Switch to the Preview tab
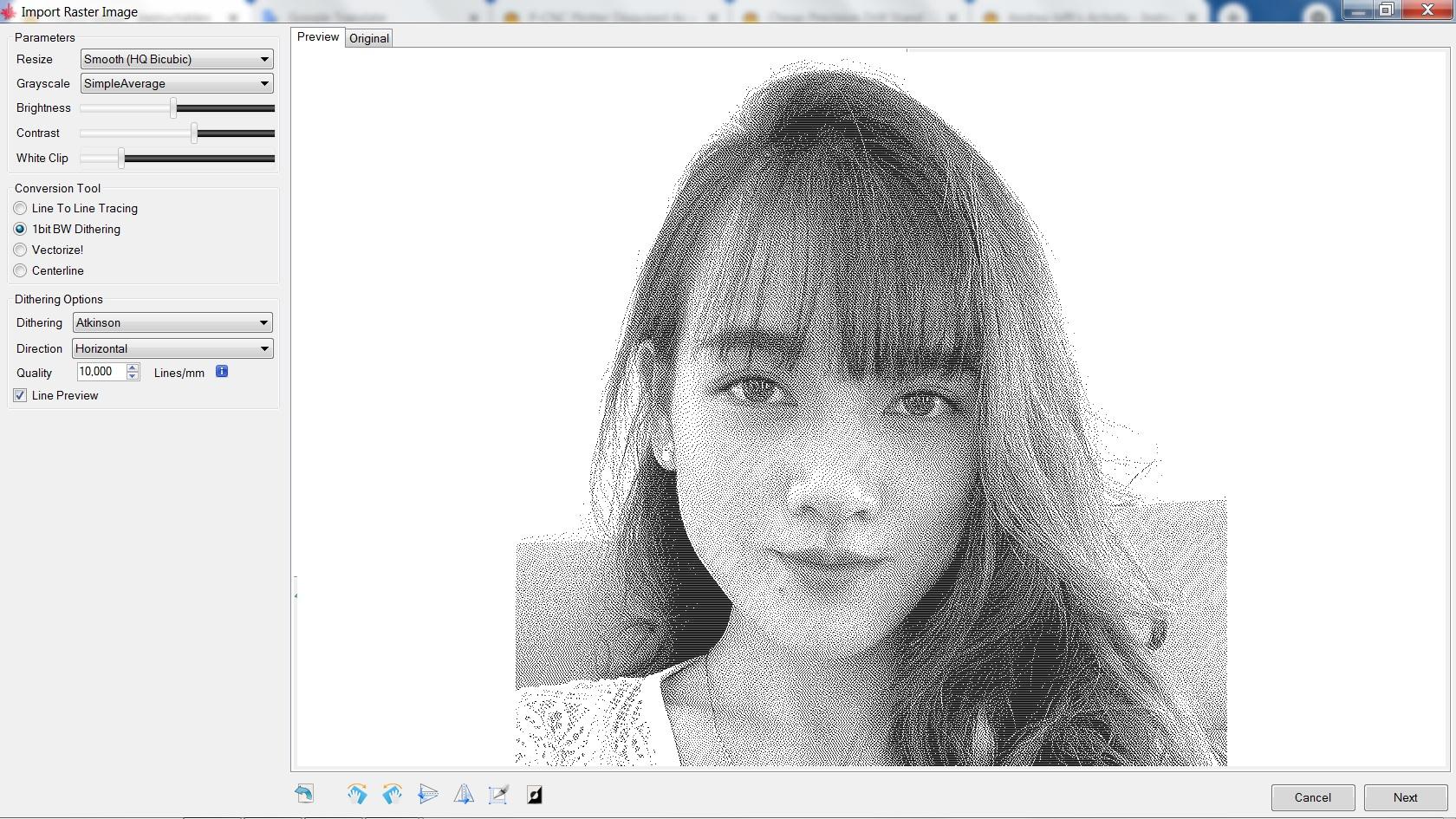This screenshot has height=819, width=1456. [x=318, y=37]
